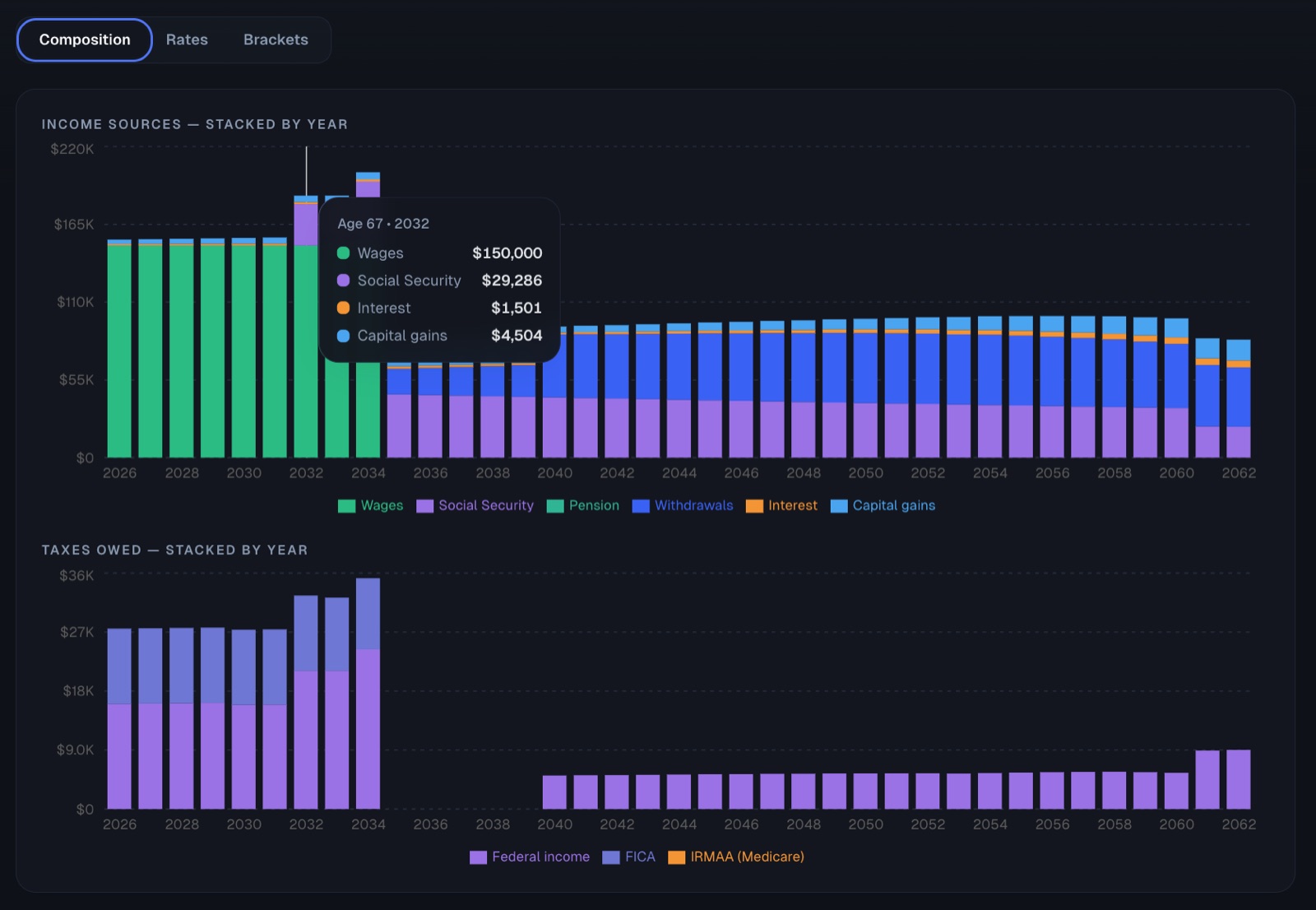
Task: Click the $1,501 Interest tooltip value
Action: point(517,308)
